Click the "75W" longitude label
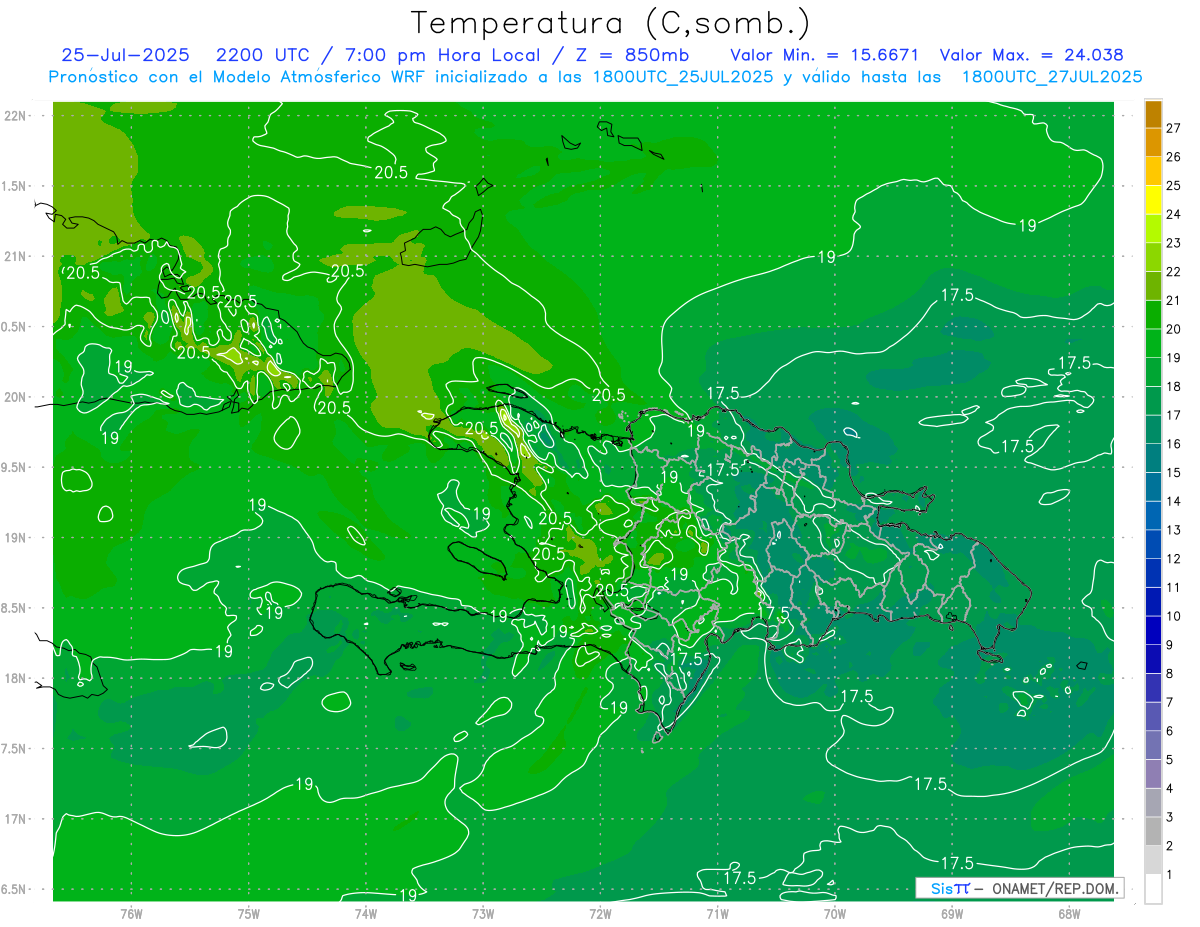The height and width of the screenshot is (927, 1200). 249,914
